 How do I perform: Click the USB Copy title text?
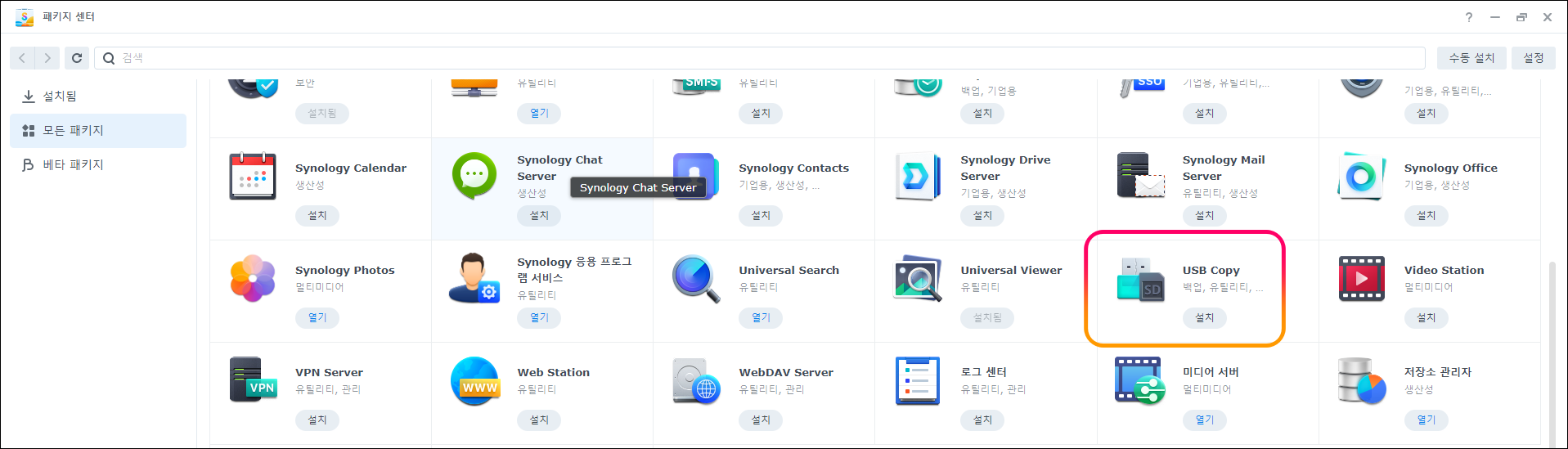click(1211, 270)
